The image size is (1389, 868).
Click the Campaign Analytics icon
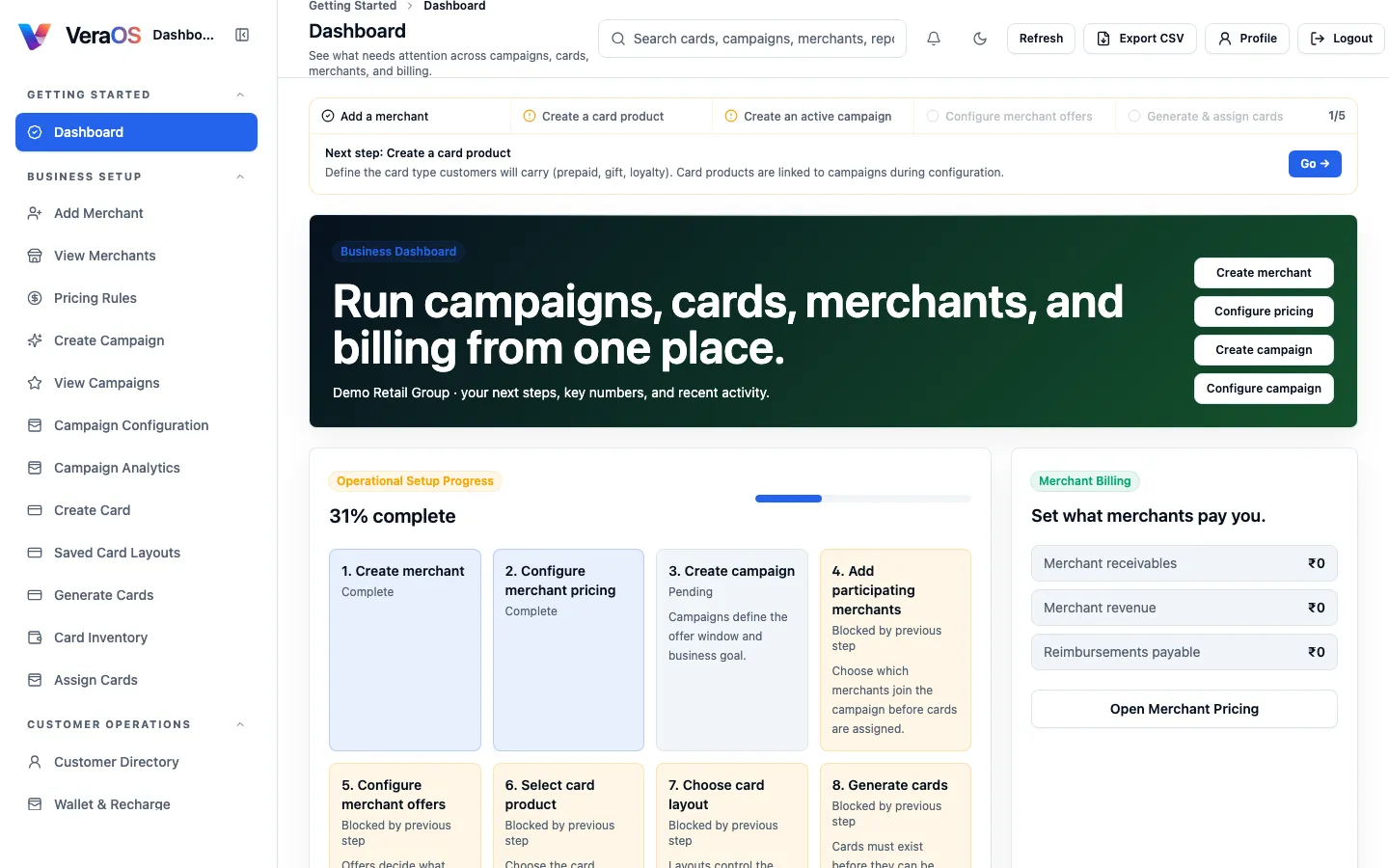pyautogui.click(x=35, y=468)
